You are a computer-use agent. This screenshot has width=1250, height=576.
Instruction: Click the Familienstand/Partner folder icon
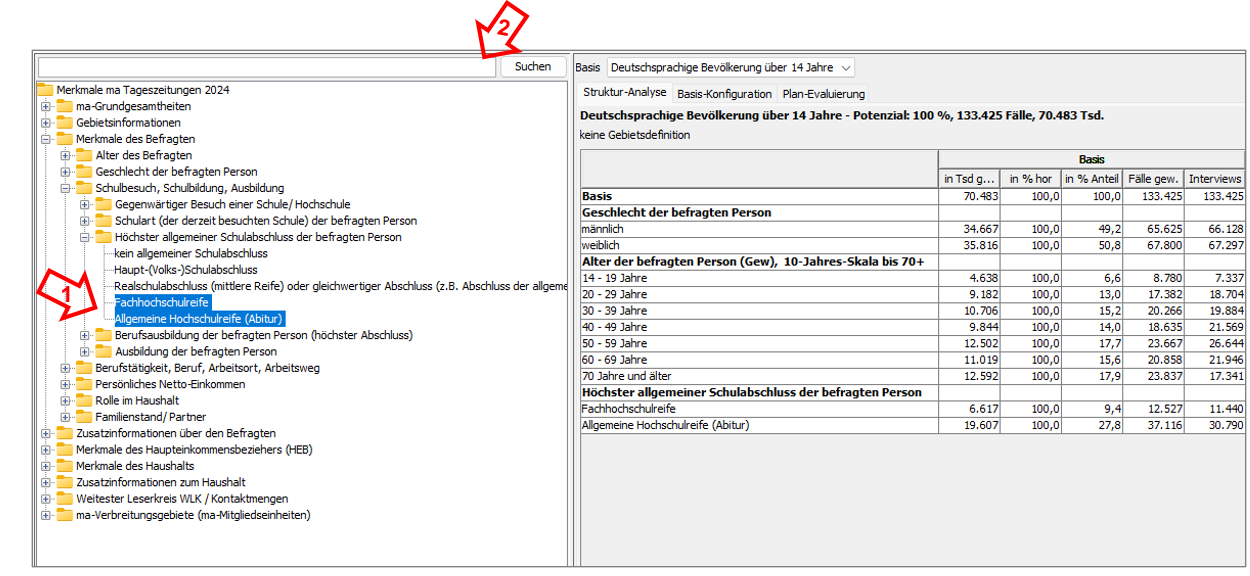pos(84,417)
